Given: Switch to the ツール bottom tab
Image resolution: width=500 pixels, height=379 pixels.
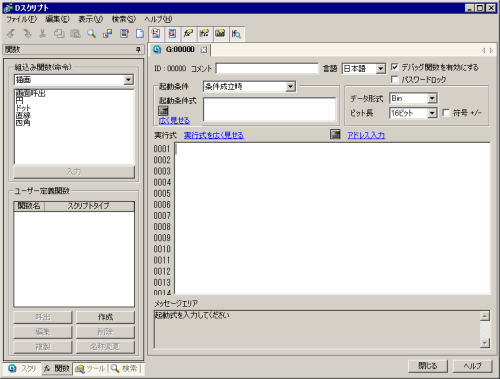Looking at the screenshot, I should point(91,368).
